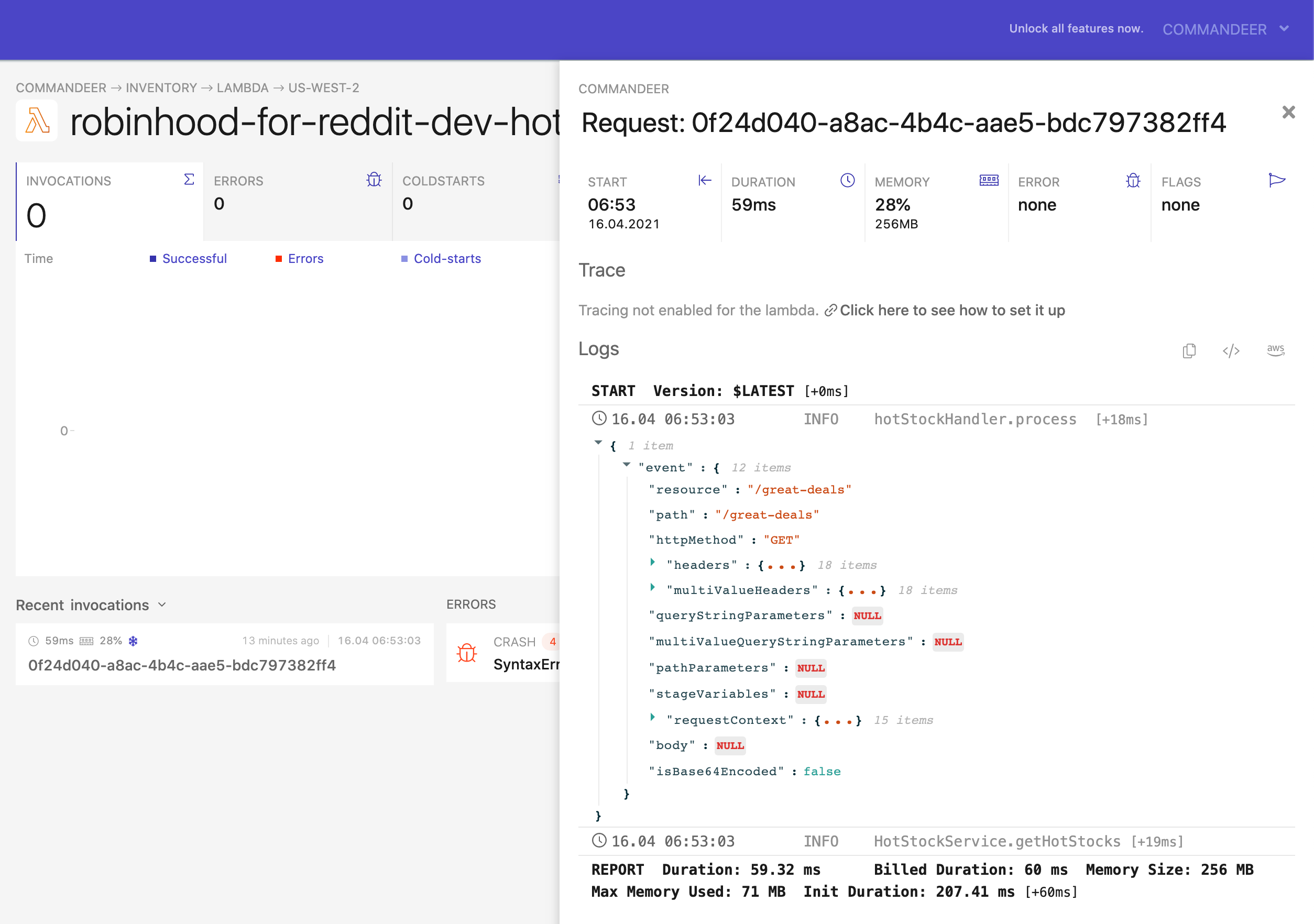The height and width of the screenshot is (924, 1314).
Task: Click the 4 count badge on CRASH
Action: tap(552, 641)
